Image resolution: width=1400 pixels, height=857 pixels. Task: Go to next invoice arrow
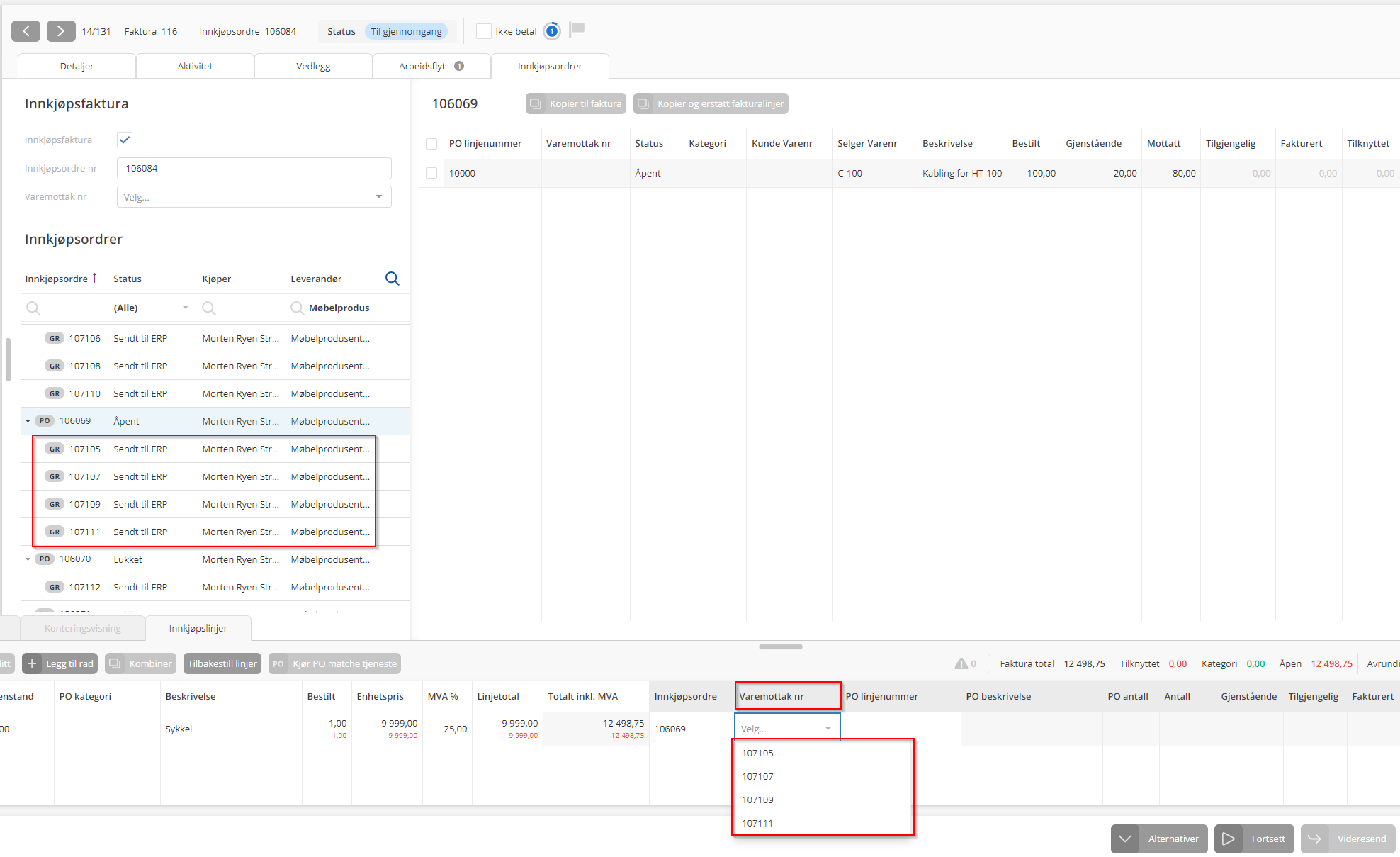61,31
